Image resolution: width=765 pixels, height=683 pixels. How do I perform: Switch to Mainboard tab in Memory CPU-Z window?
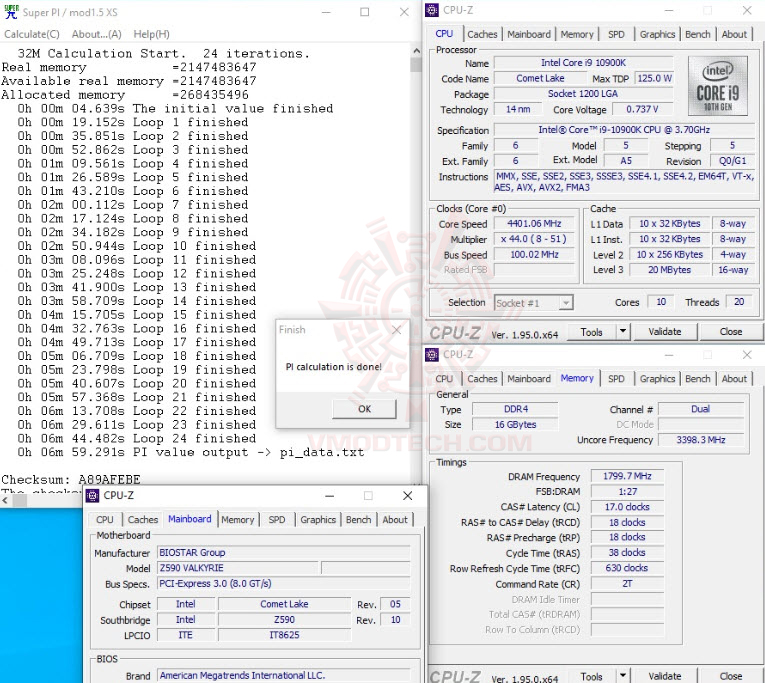coord(529,379)
